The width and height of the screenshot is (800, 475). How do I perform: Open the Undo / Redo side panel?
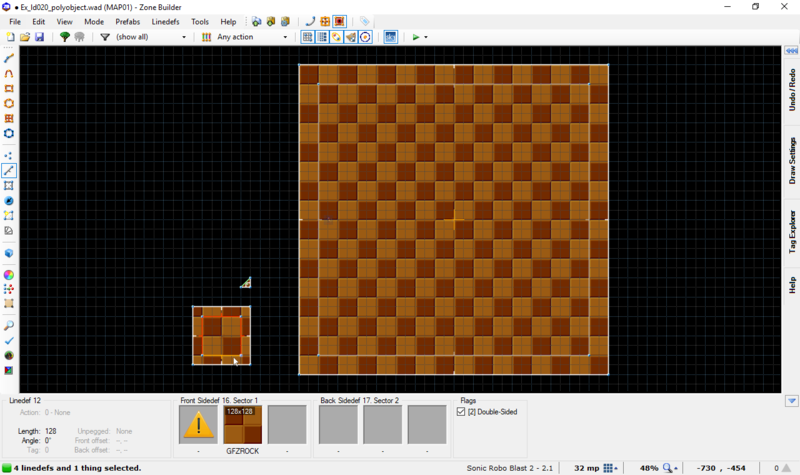point(791,91)
